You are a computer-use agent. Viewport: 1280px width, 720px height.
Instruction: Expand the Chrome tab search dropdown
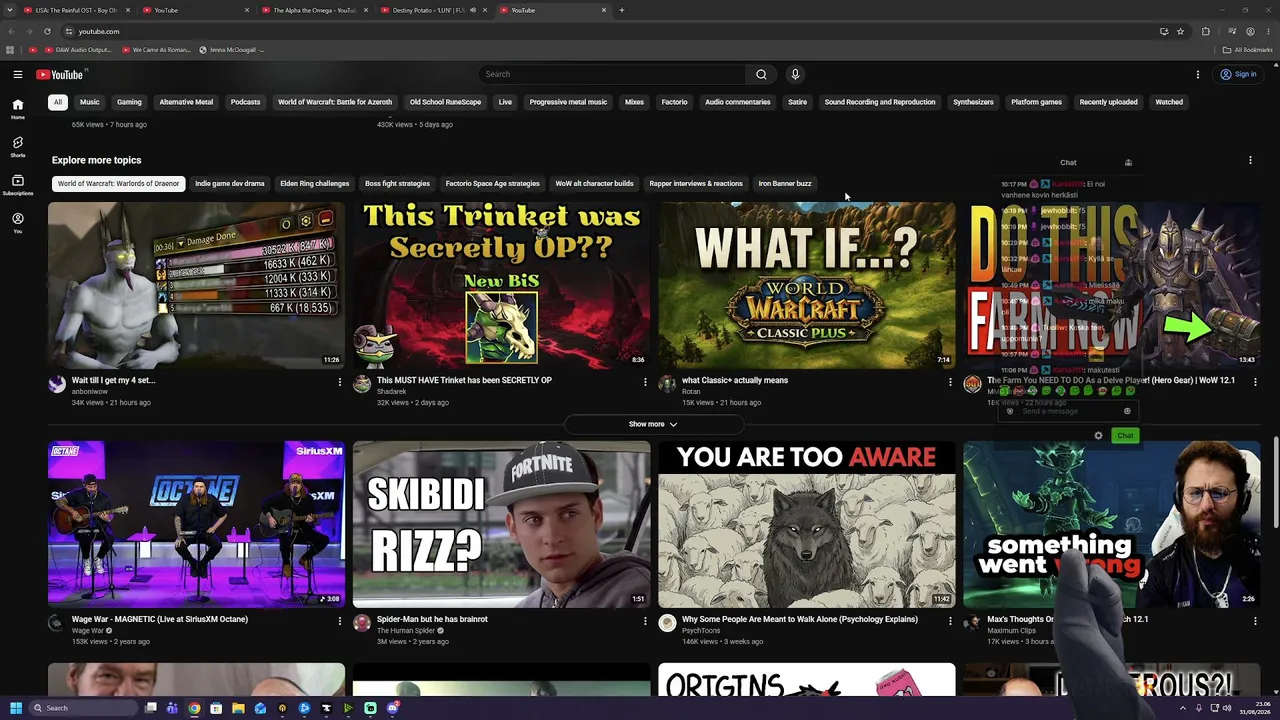tap(11, 10)
